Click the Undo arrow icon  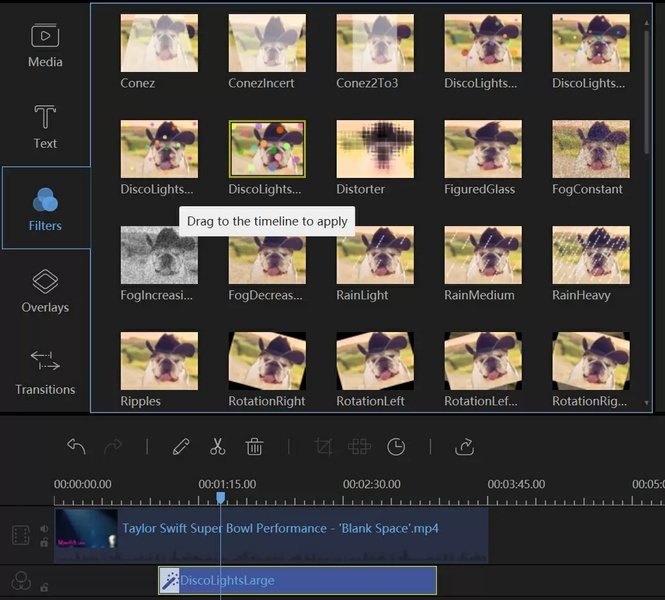coord(76,447)
